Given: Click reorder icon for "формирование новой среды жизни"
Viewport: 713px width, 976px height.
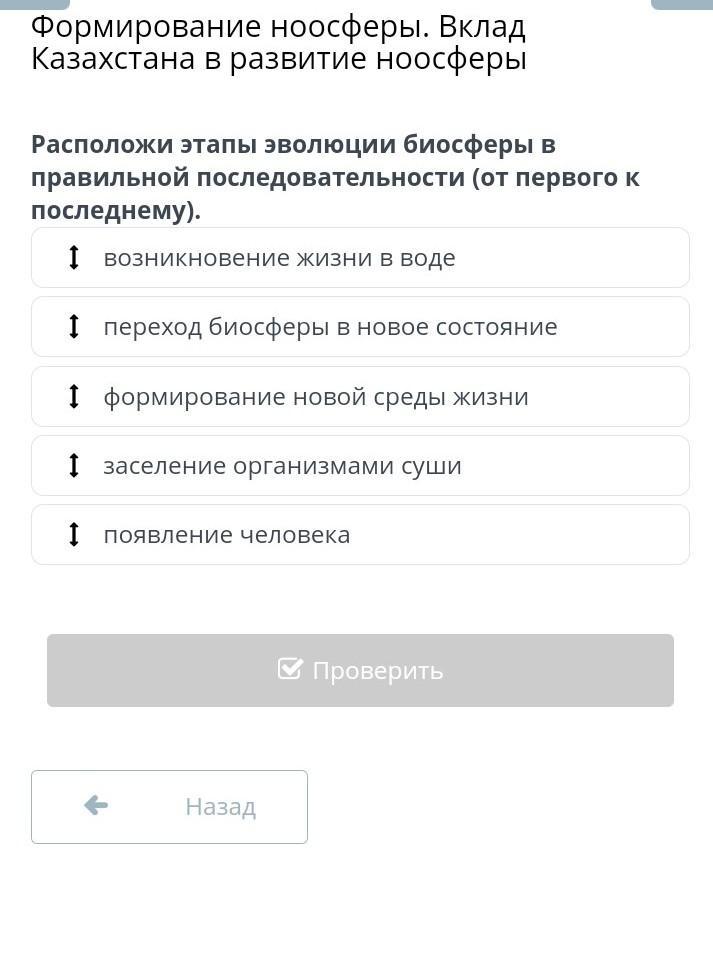Looking at the screenshot, I should tap(73, 397).
